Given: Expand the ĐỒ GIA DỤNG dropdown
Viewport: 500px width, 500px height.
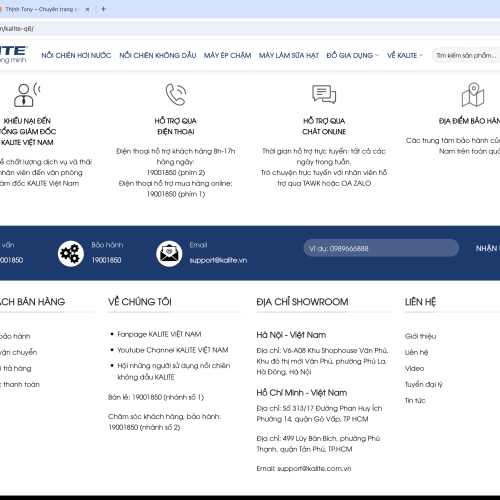Looking at the screenshot, I should point(353,55).
